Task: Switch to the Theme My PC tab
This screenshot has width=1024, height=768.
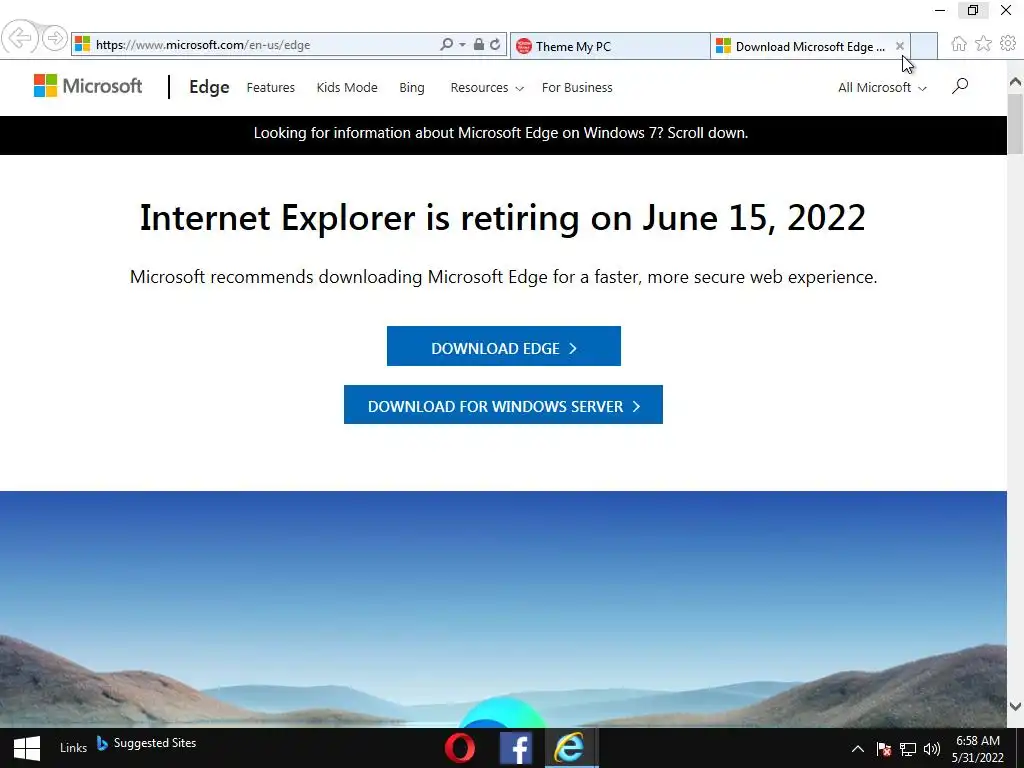Action: coord(610,46)
